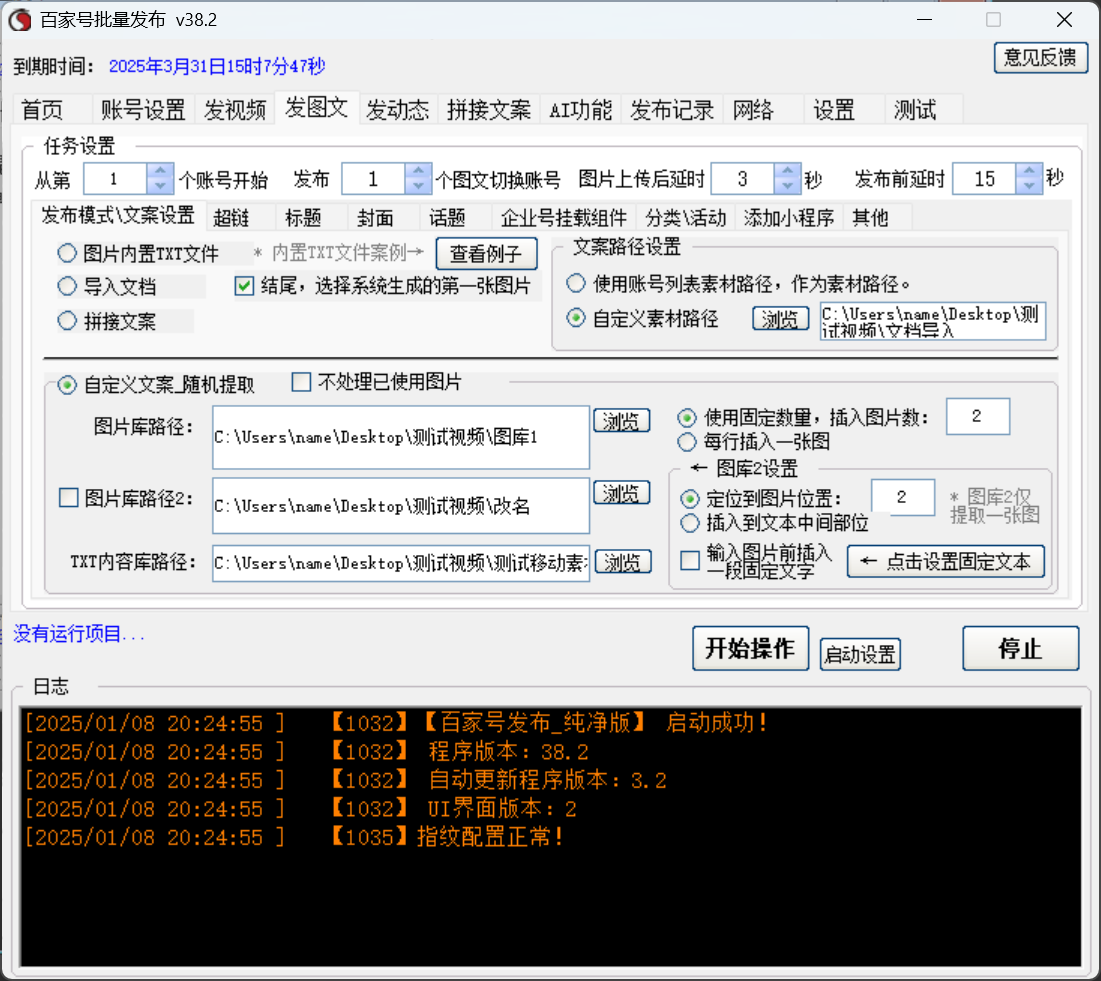Open the 意见反馈 feedback button
Image resolution: width=1101 pixels, height=981 pixels.
coord(1041,58)
